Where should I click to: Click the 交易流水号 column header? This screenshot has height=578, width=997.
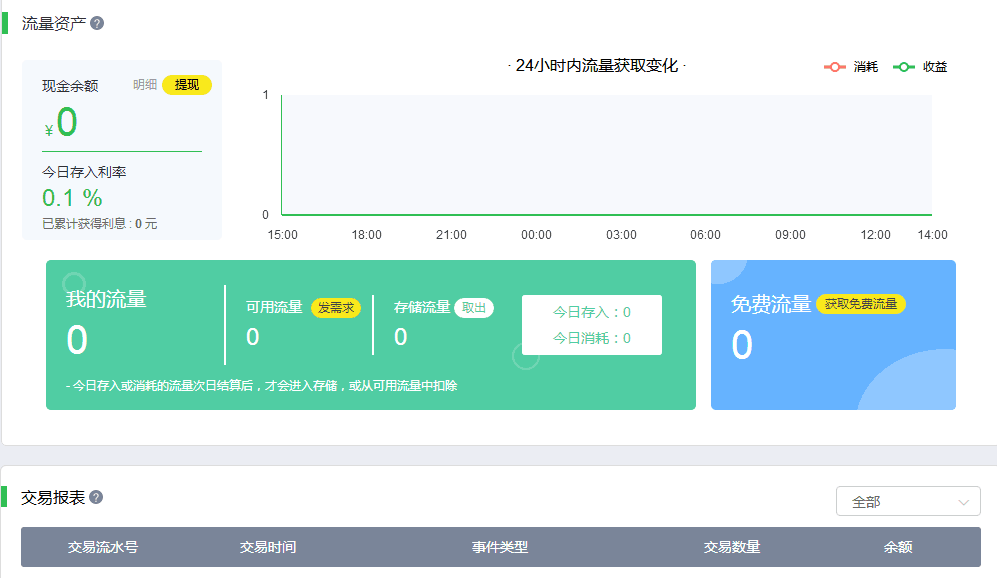(x=103, y=547)
